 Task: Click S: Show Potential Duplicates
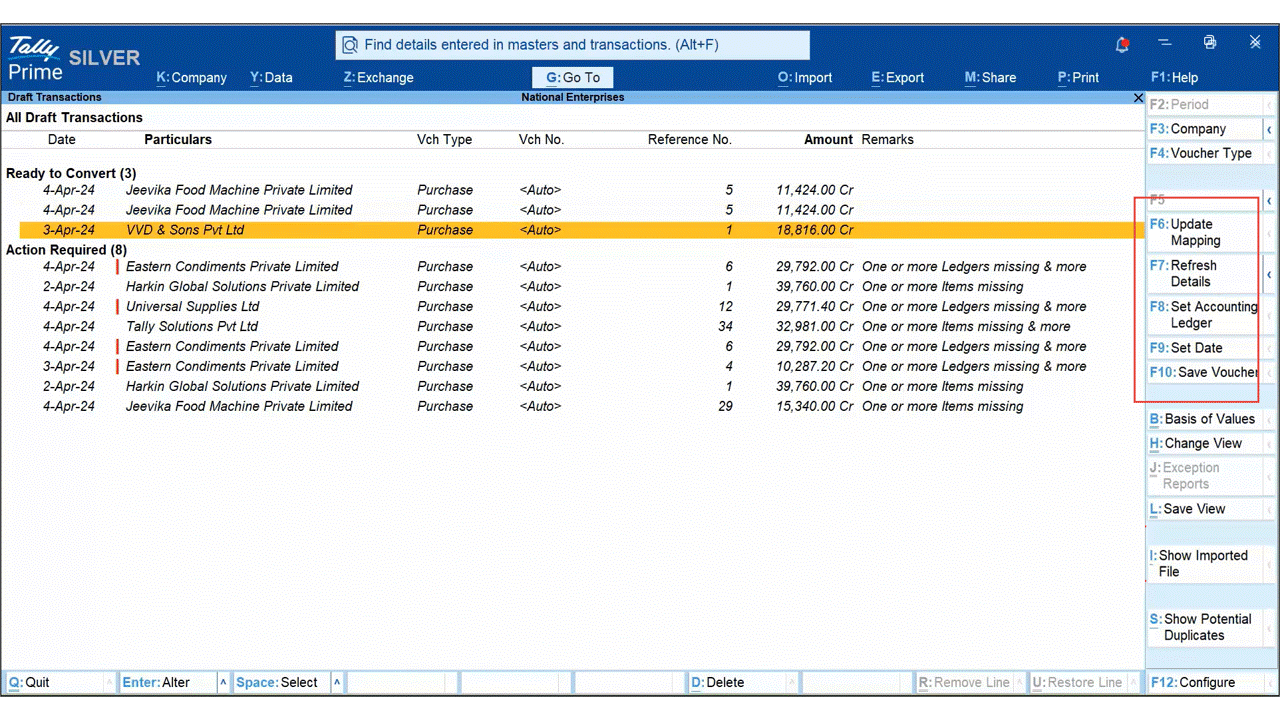[x=1205, y=627]
